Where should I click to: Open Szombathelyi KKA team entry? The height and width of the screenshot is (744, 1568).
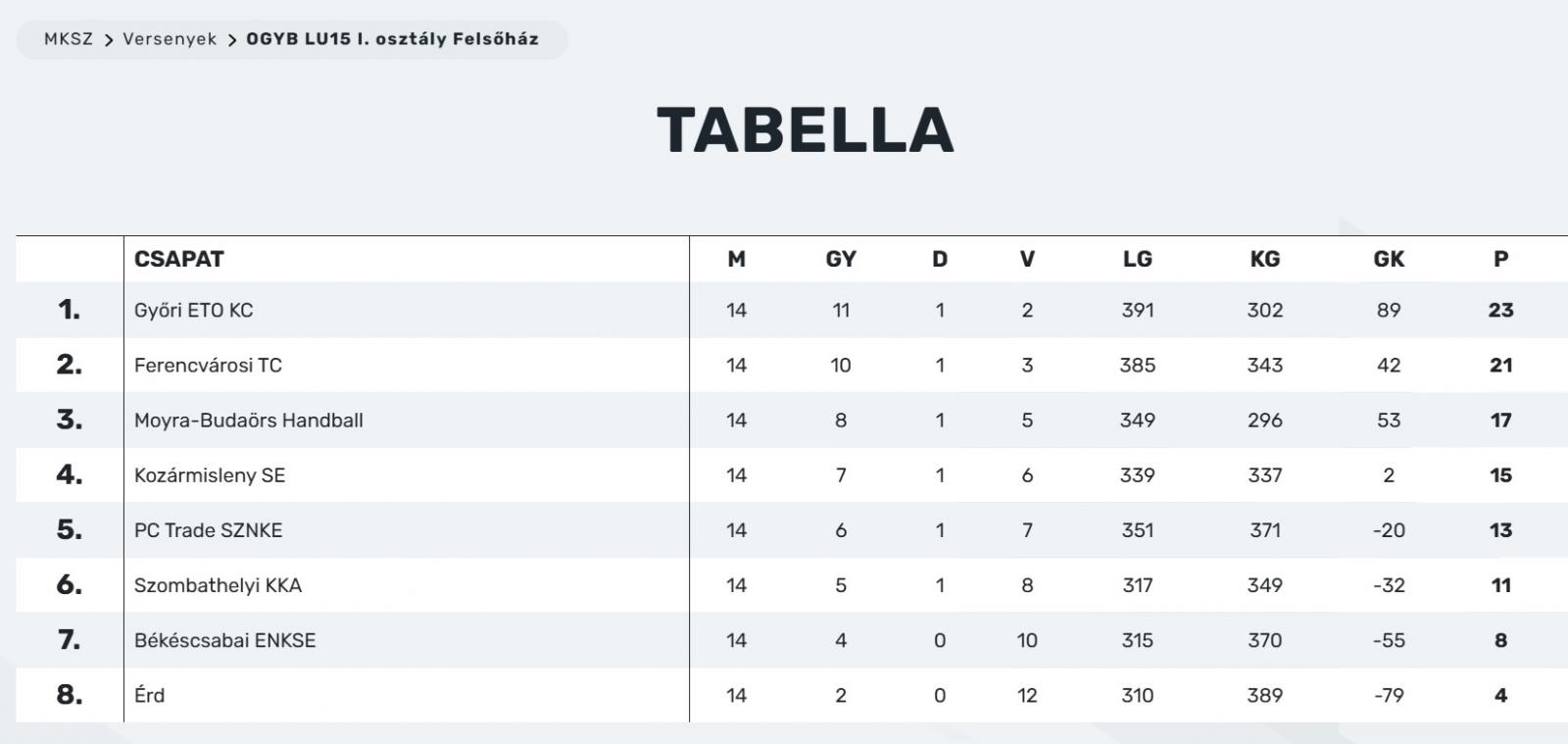[x=218, y=585]
